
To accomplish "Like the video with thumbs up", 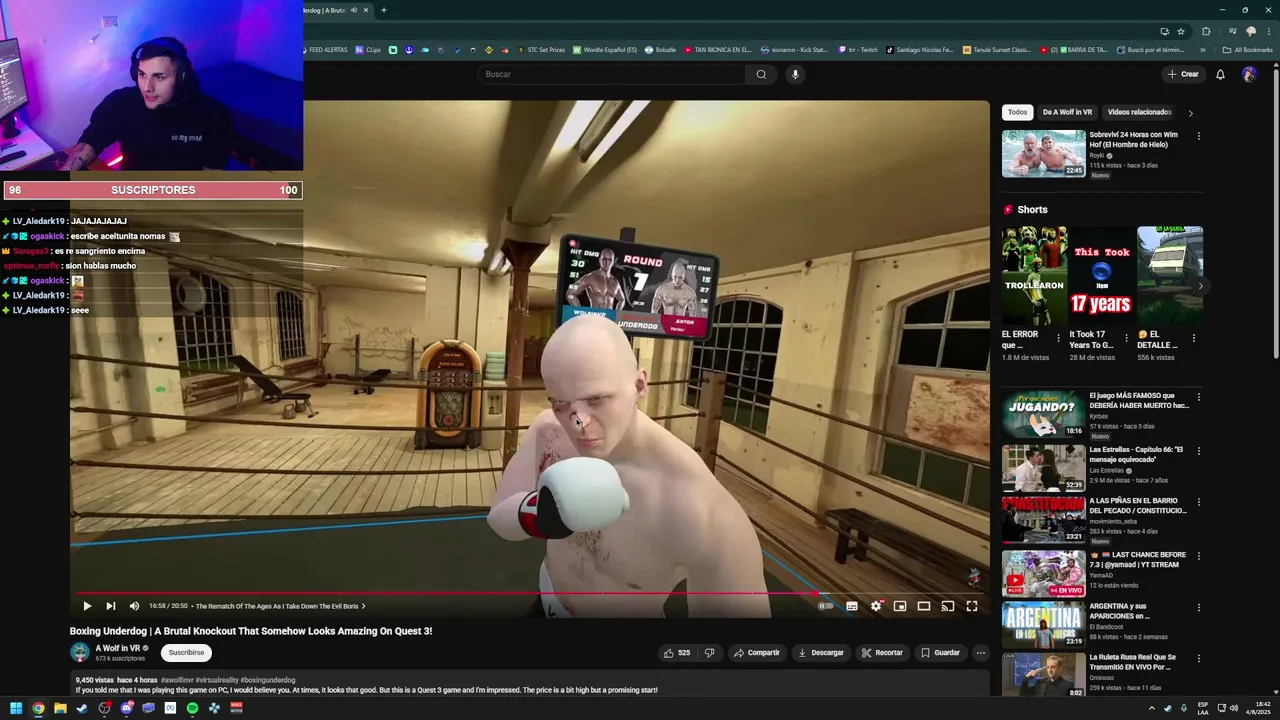I will tap(677, 653).
